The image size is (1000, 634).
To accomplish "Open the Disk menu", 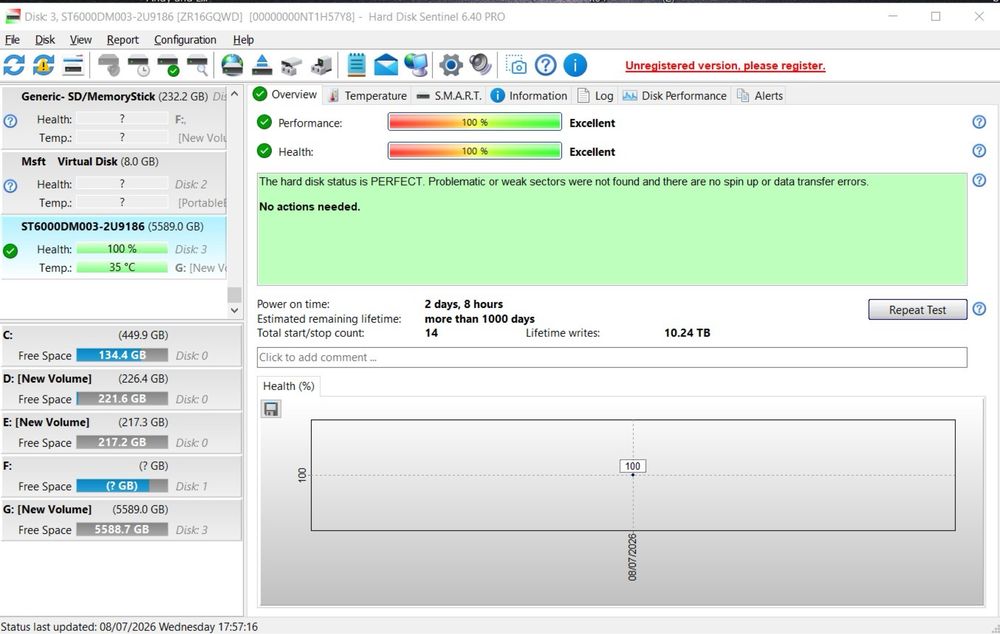I will [45, 40].
